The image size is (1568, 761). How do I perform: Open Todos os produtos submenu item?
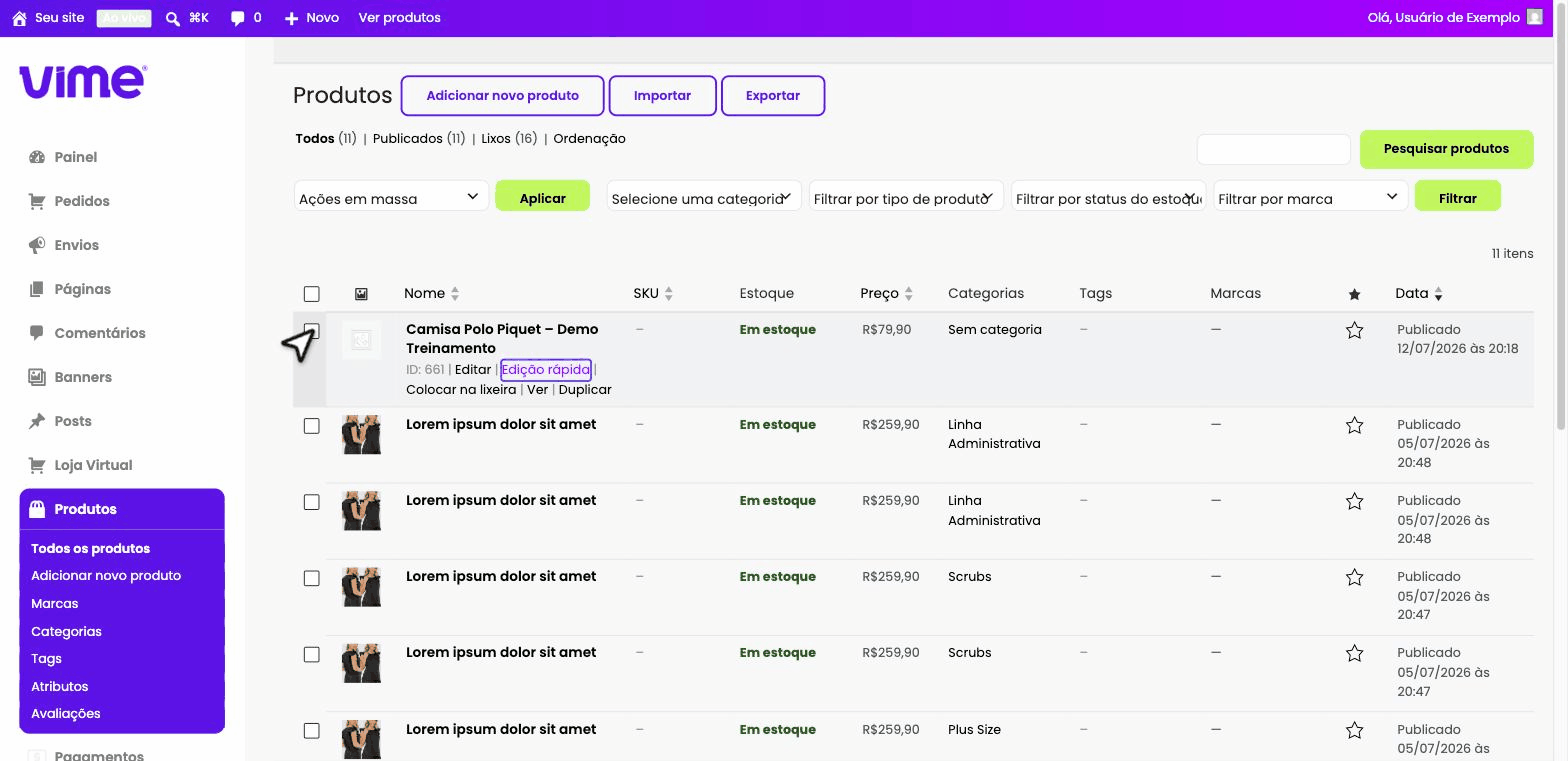(90, 548)
